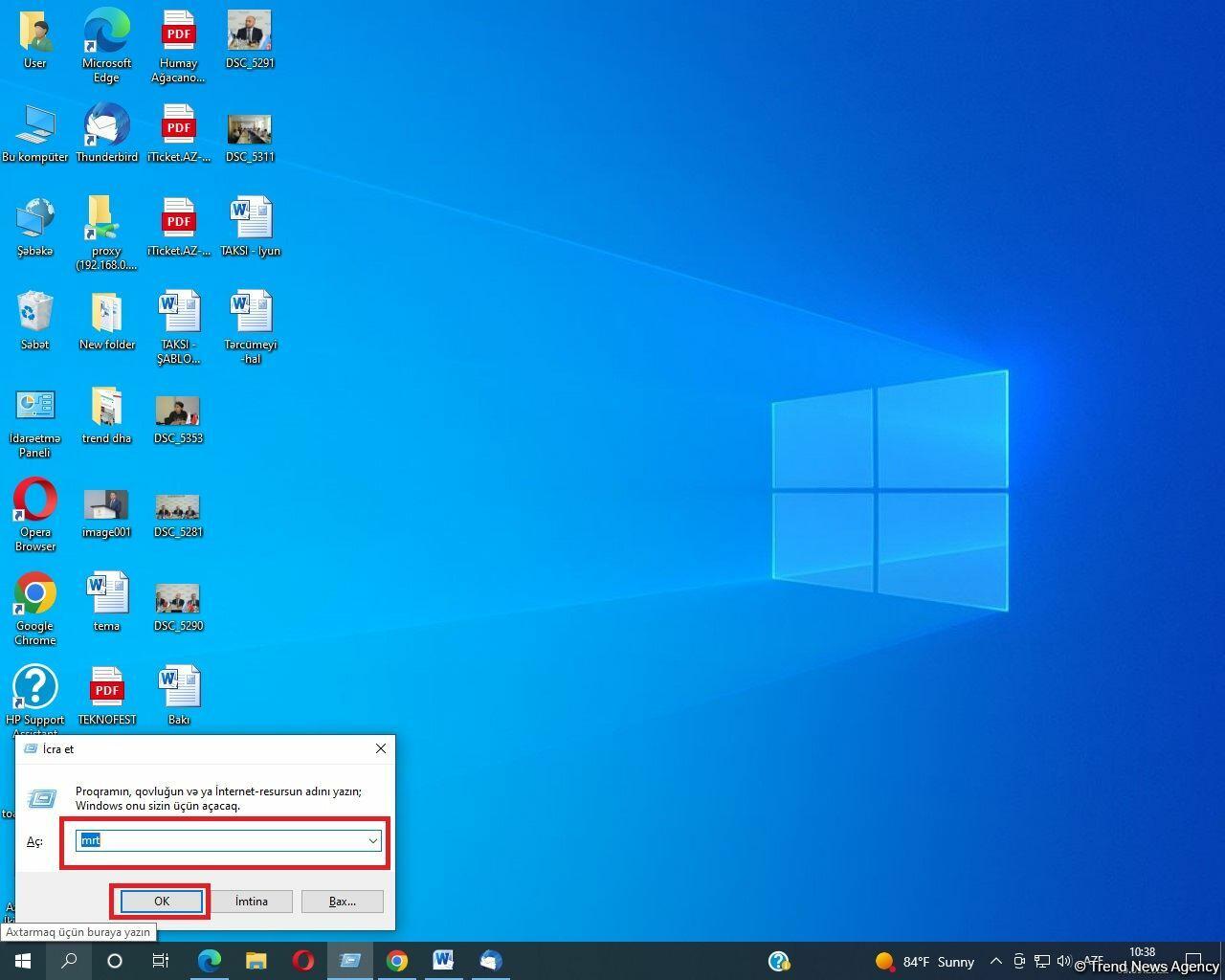This screenshot has width=1225, height=980.
Task: Open New folder on desktop
Action: 106,322
